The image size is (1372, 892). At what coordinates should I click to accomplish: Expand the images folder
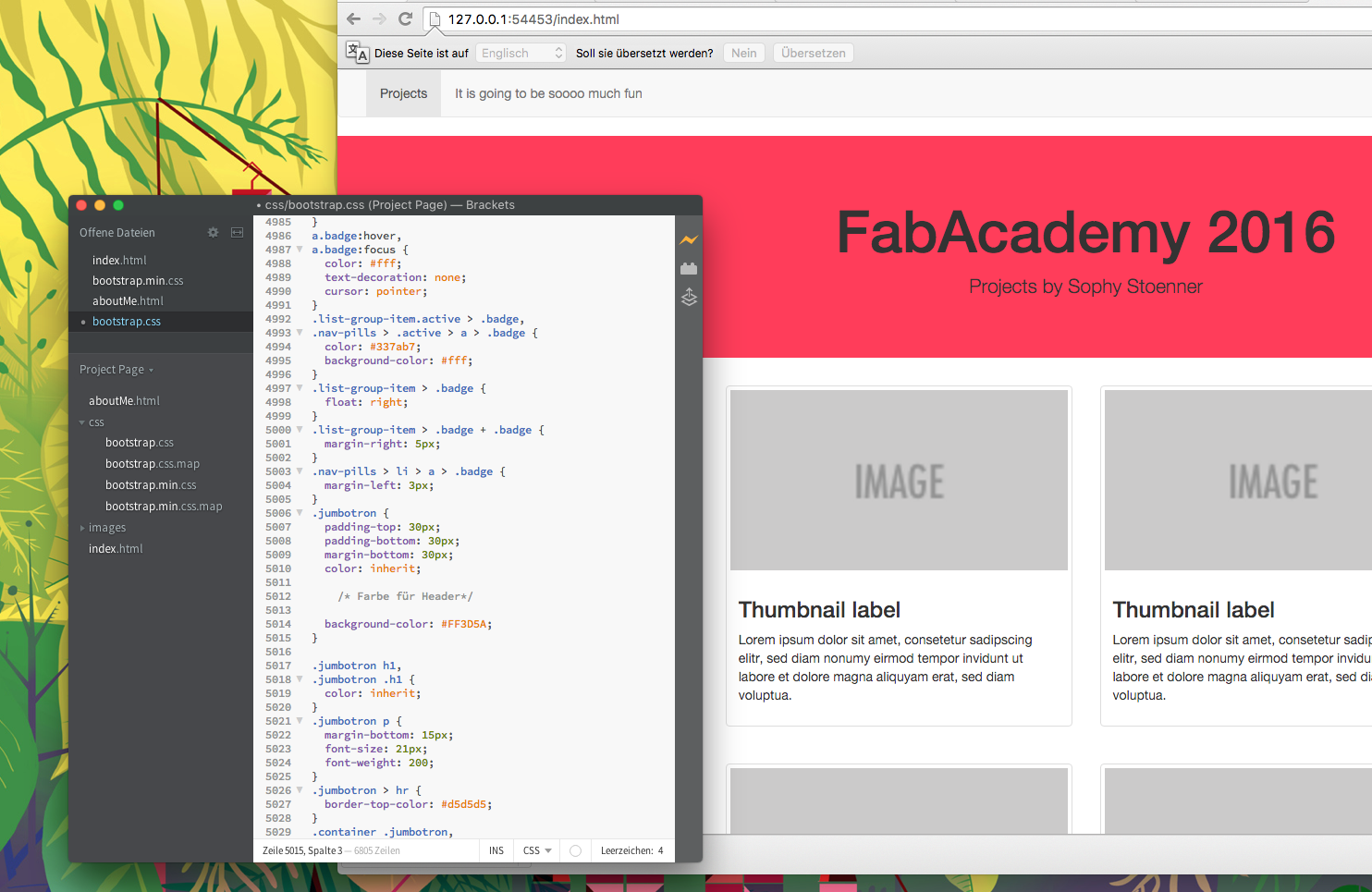click(x=82, y=528)
